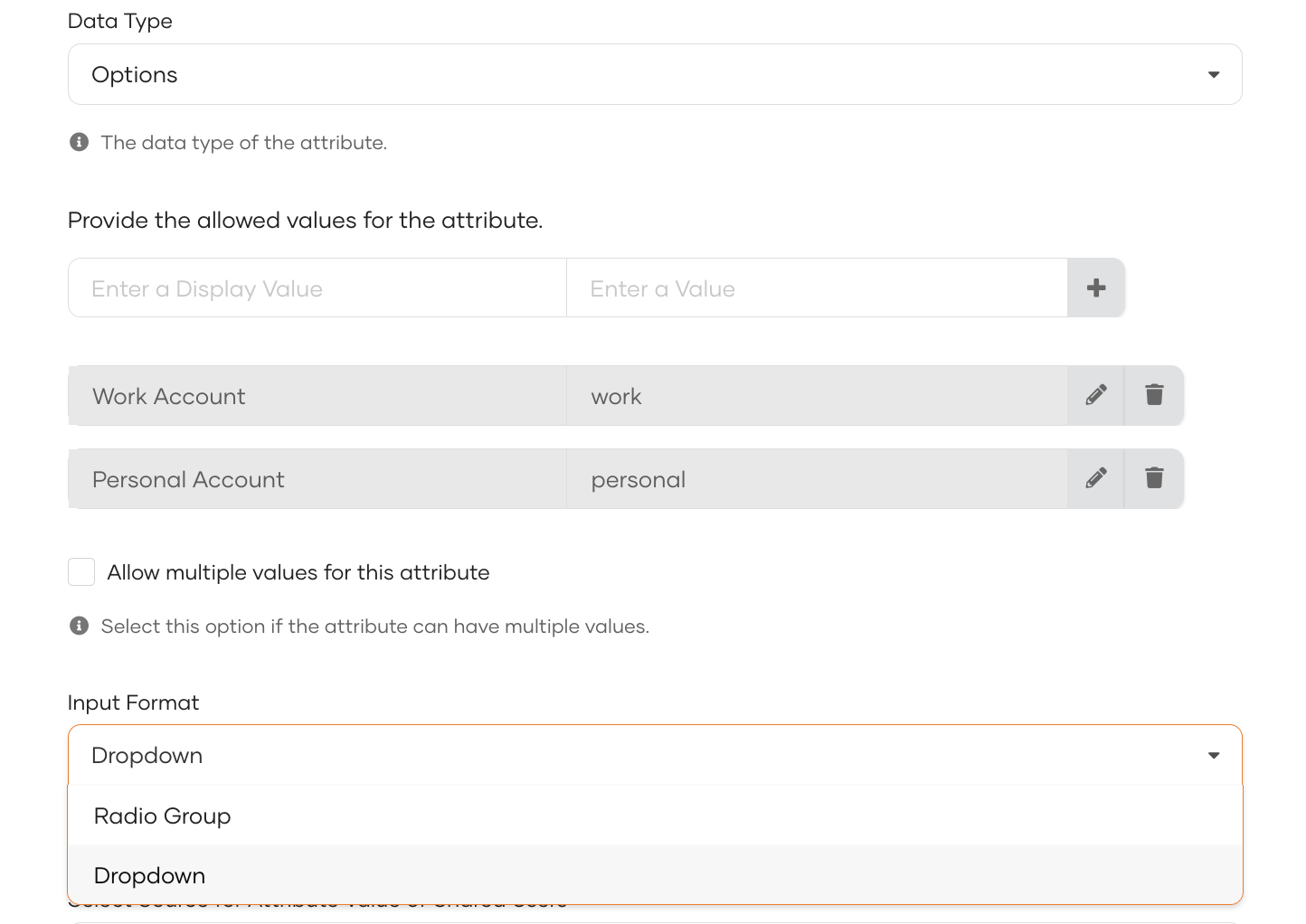The height and width of the screenshot is (924, 1306).
Task: Click 'Allow multiple values for this attribute' label
Action: [x=298, y=572]
